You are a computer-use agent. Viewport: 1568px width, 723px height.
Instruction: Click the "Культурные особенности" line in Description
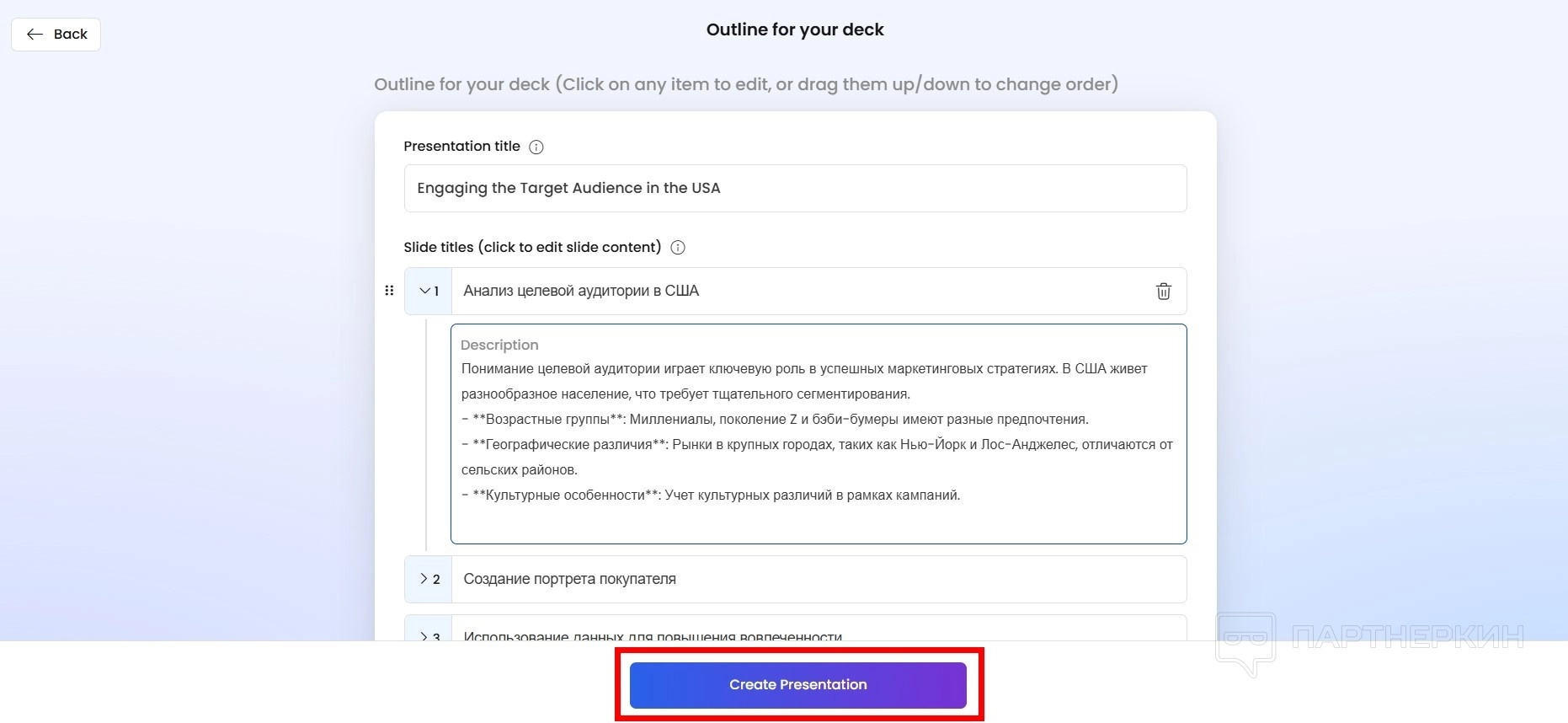tap(711, 495)
